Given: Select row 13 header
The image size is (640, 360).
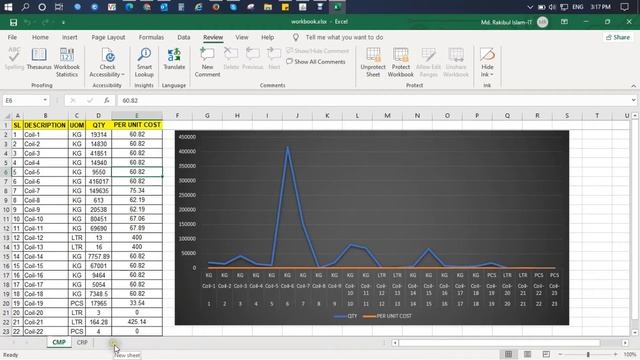Looking at the screenshot, I should pos(6,238).
